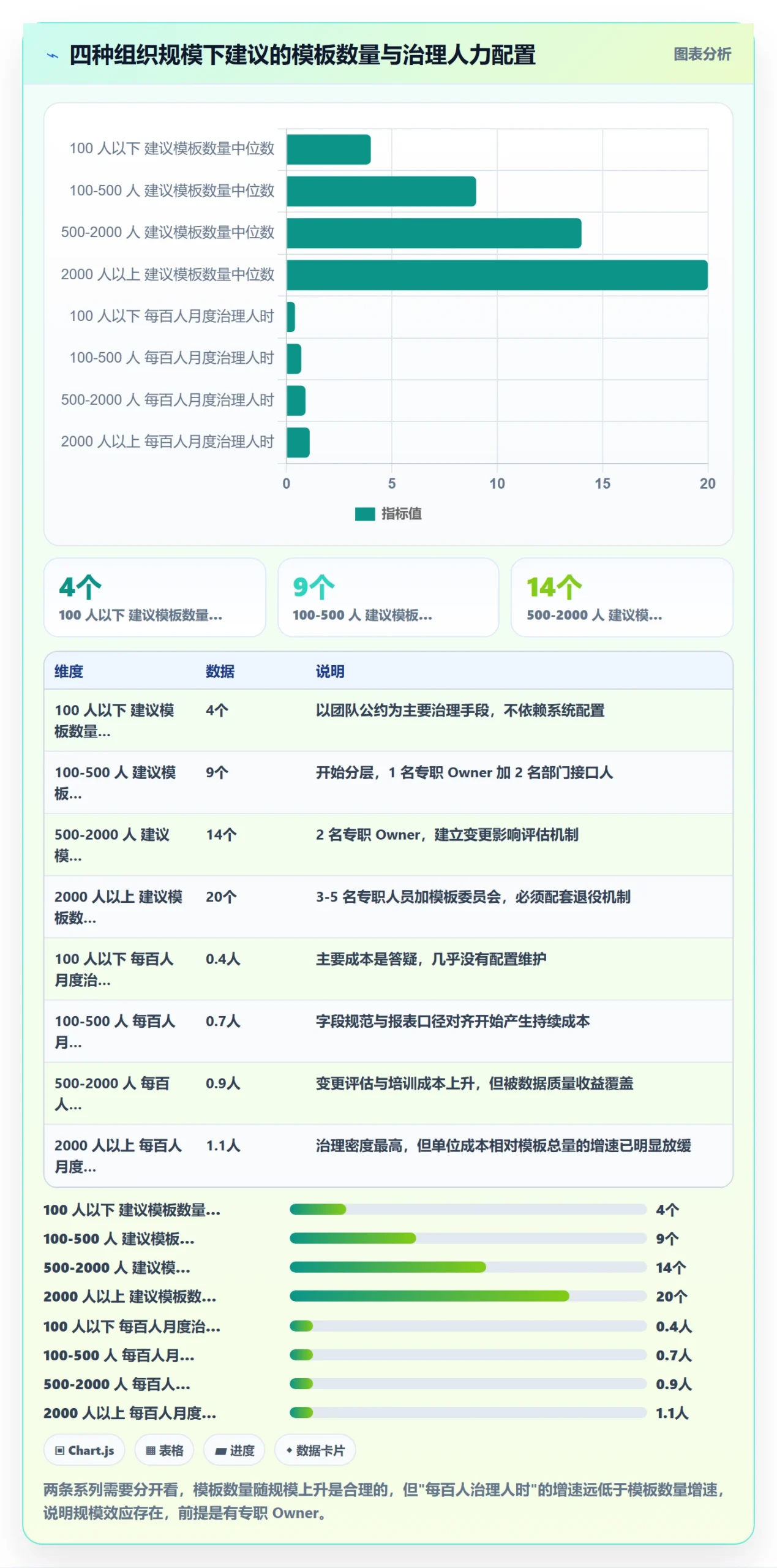Click the 2000 人以上 每百人月度治理人时 chart bar
Viewport: 777px width, 1568px height.
(298, 442)
